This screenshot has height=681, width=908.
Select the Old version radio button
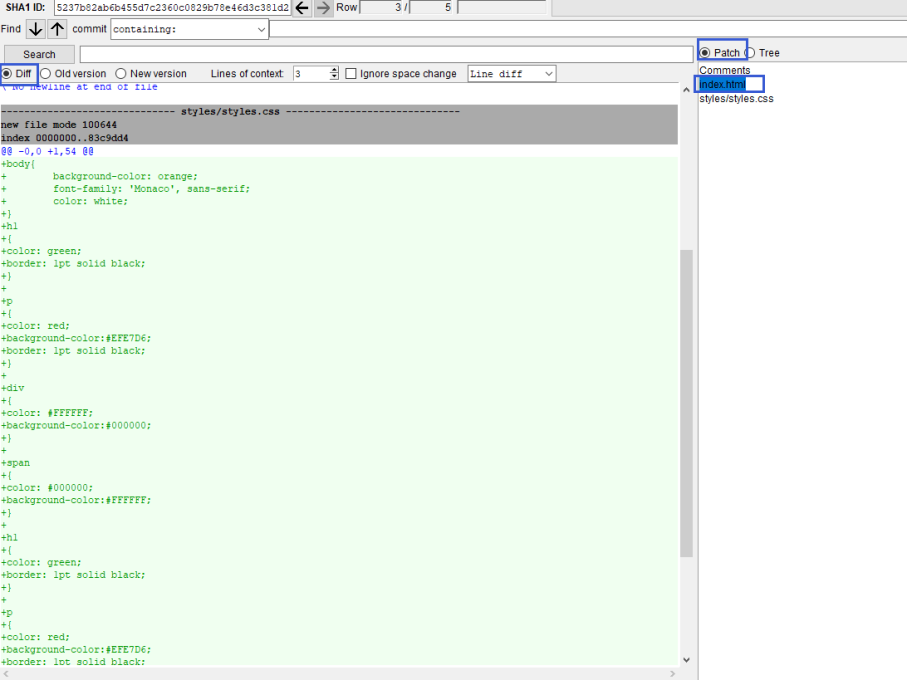46,74
